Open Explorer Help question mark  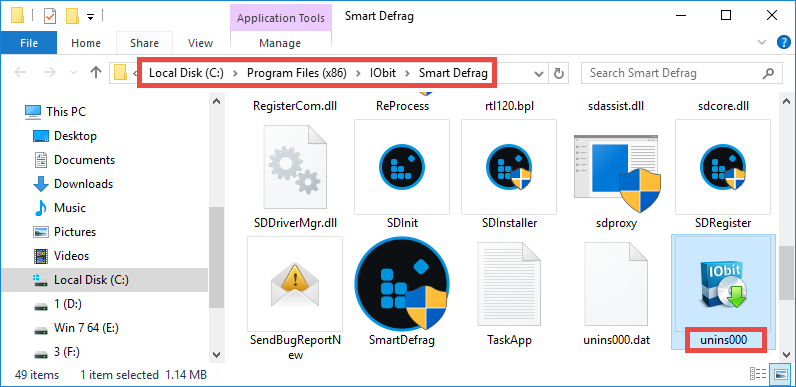tap(783, 43)
